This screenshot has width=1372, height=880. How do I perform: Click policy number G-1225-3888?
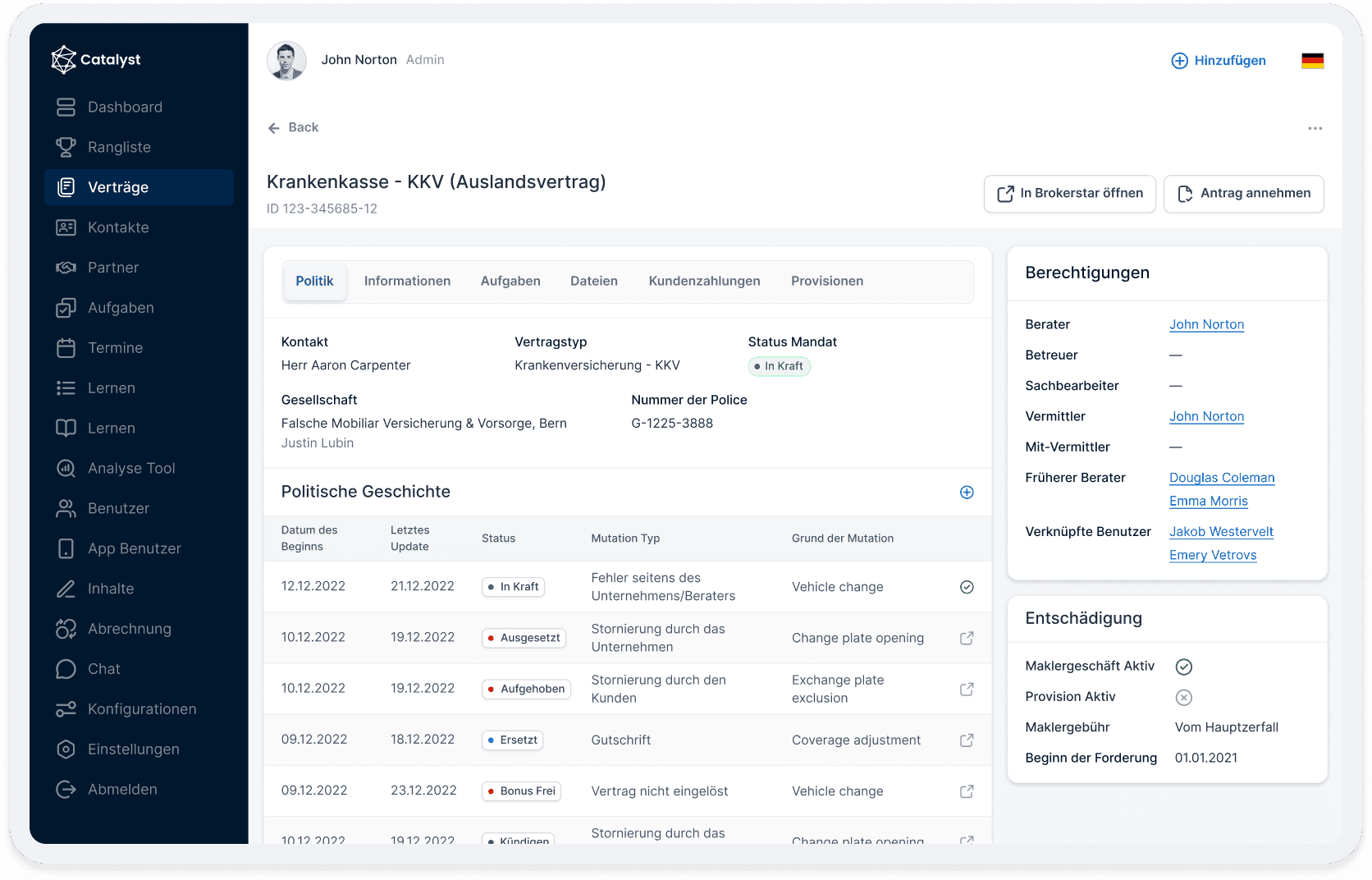(672, 424)
